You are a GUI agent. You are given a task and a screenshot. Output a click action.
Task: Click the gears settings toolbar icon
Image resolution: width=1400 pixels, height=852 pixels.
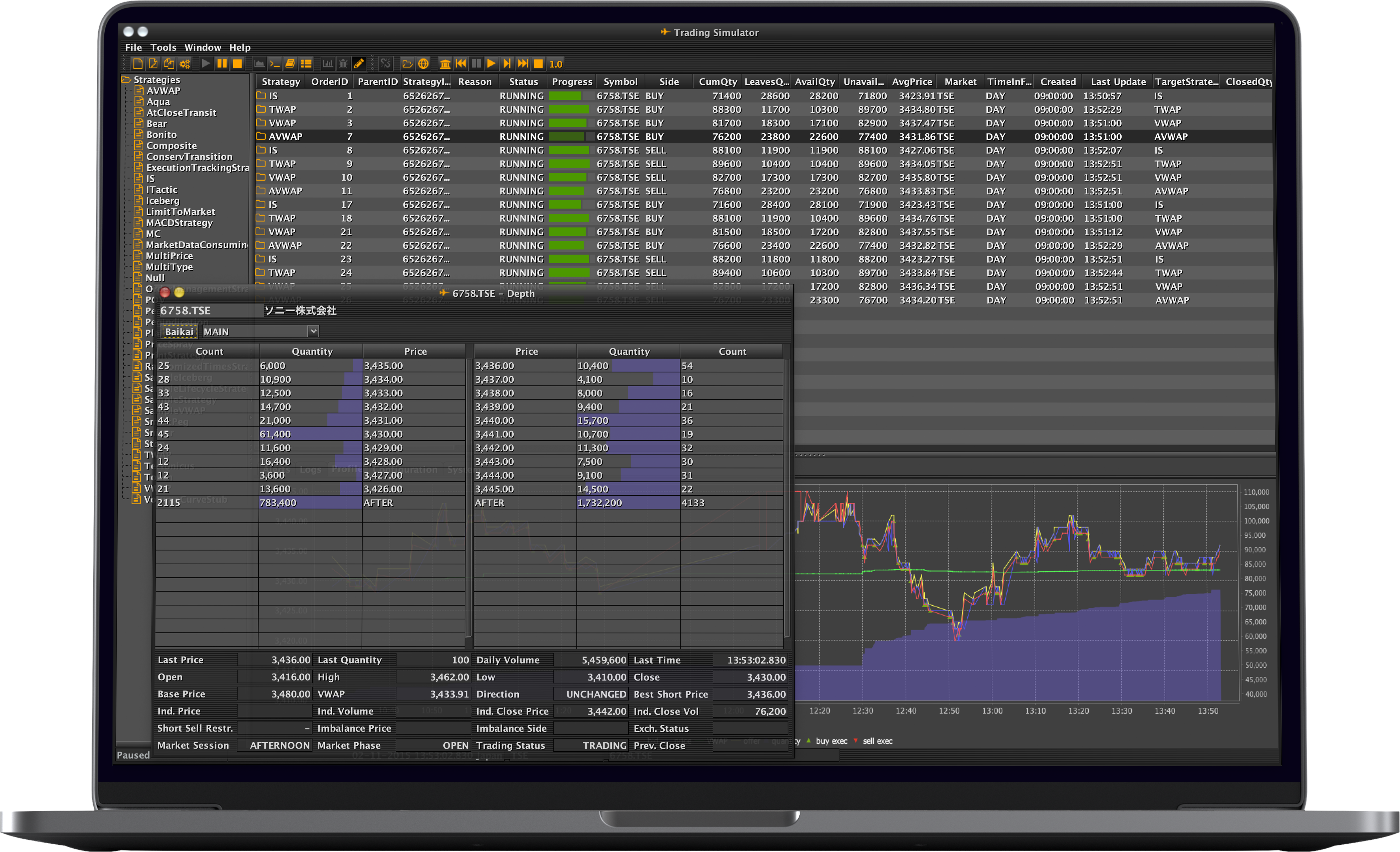185,64
